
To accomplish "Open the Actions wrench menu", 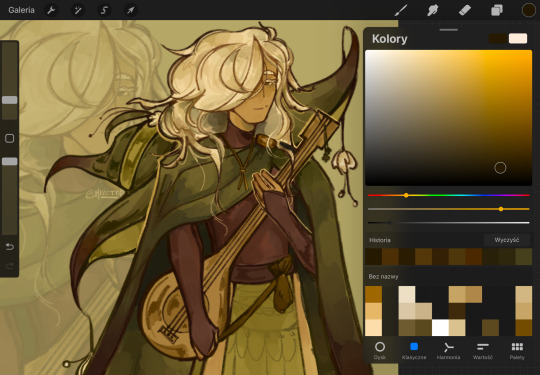I will 51,10.
